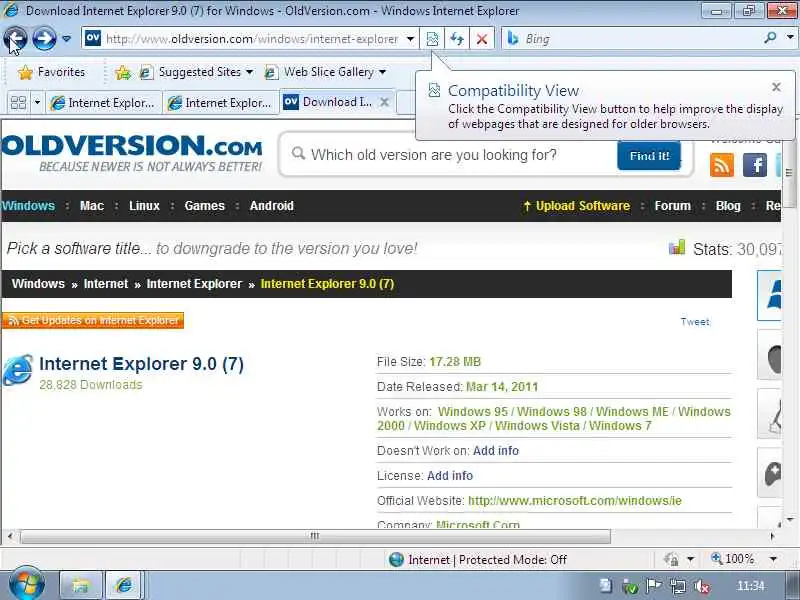Open the Windows menu item

(28, 206)
